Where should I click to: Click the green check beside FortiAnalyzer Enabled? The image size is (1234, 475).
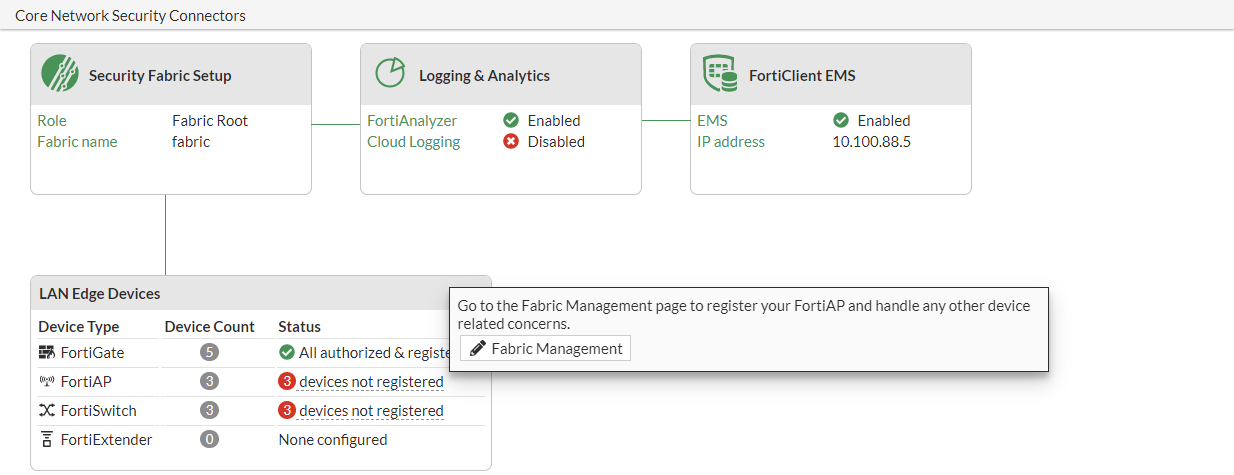(x=511, y=120)
